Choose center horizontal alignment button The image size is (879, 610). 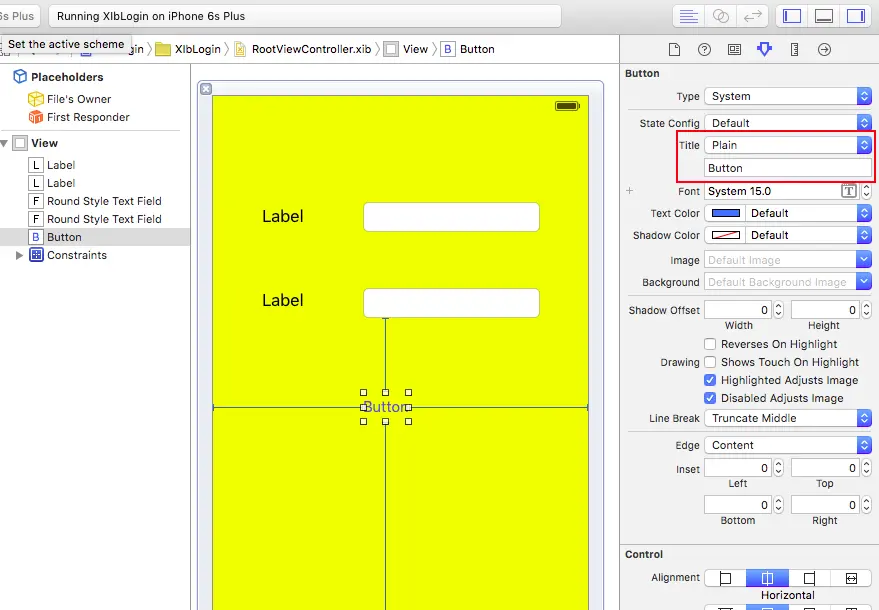[767, 577]
